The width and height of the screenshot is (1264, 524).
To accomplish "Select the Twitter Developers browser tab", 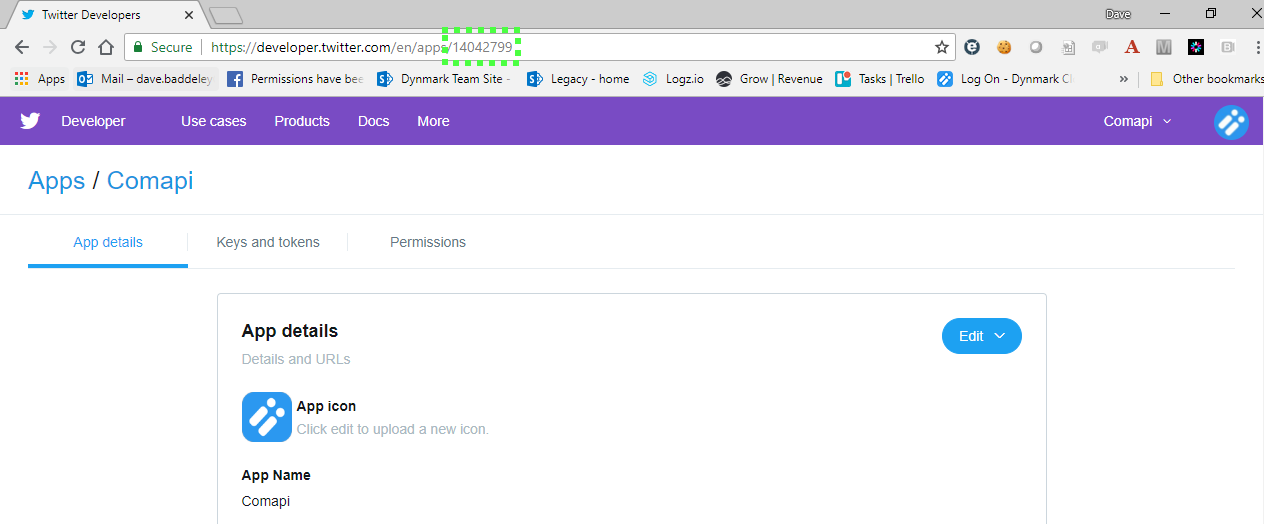I will click(x=106, y=15).
